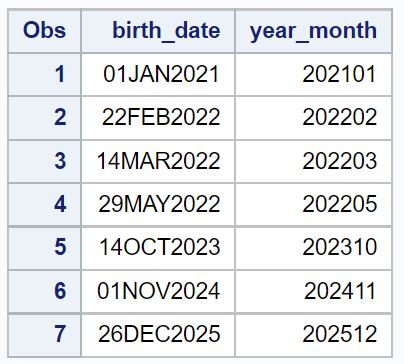Click observation row number 4
Screen dimensions: 404x364
(44, 204)
